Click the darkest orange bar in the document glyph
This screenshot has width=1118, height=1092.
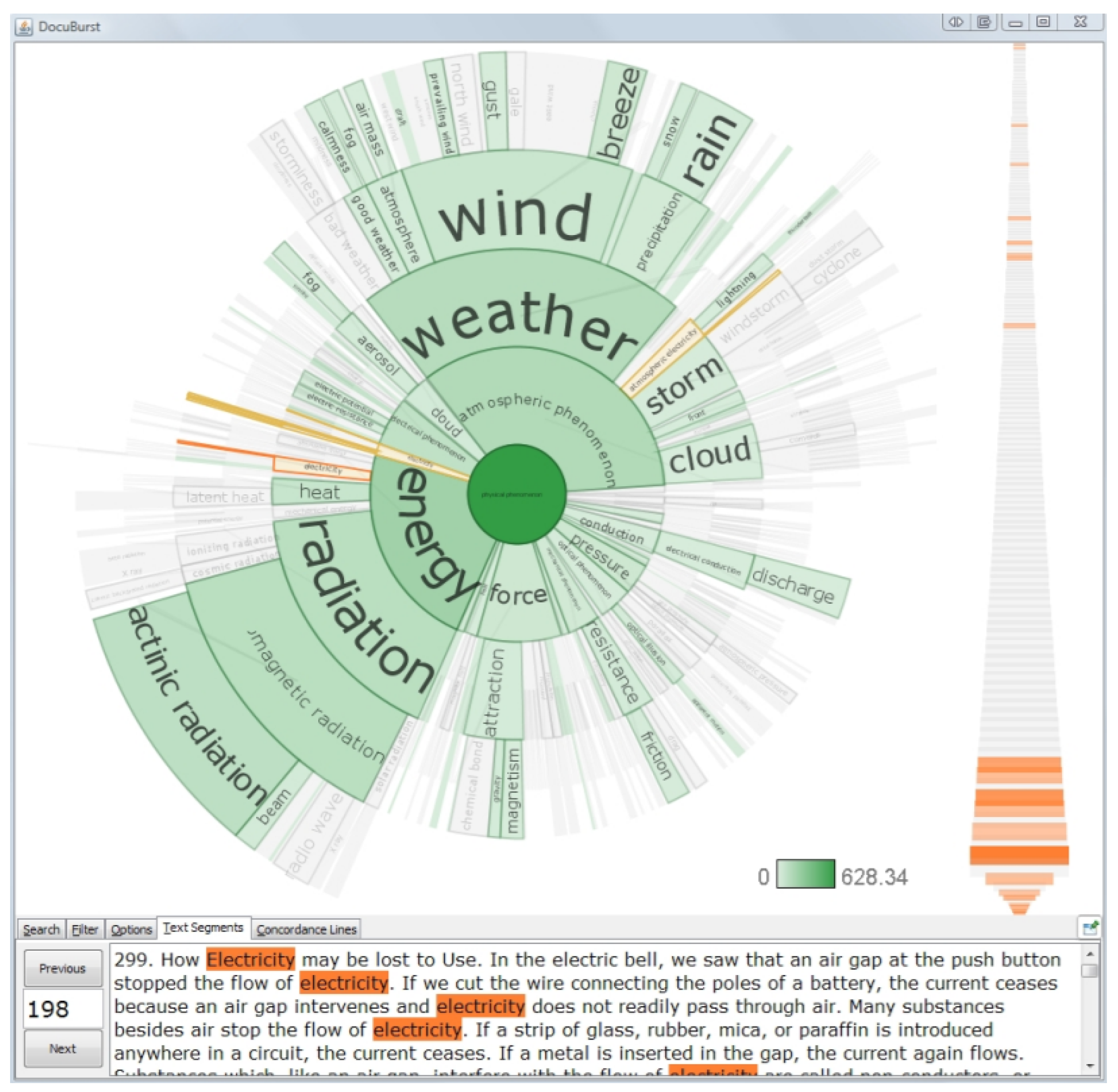[x=1019, y=855]
